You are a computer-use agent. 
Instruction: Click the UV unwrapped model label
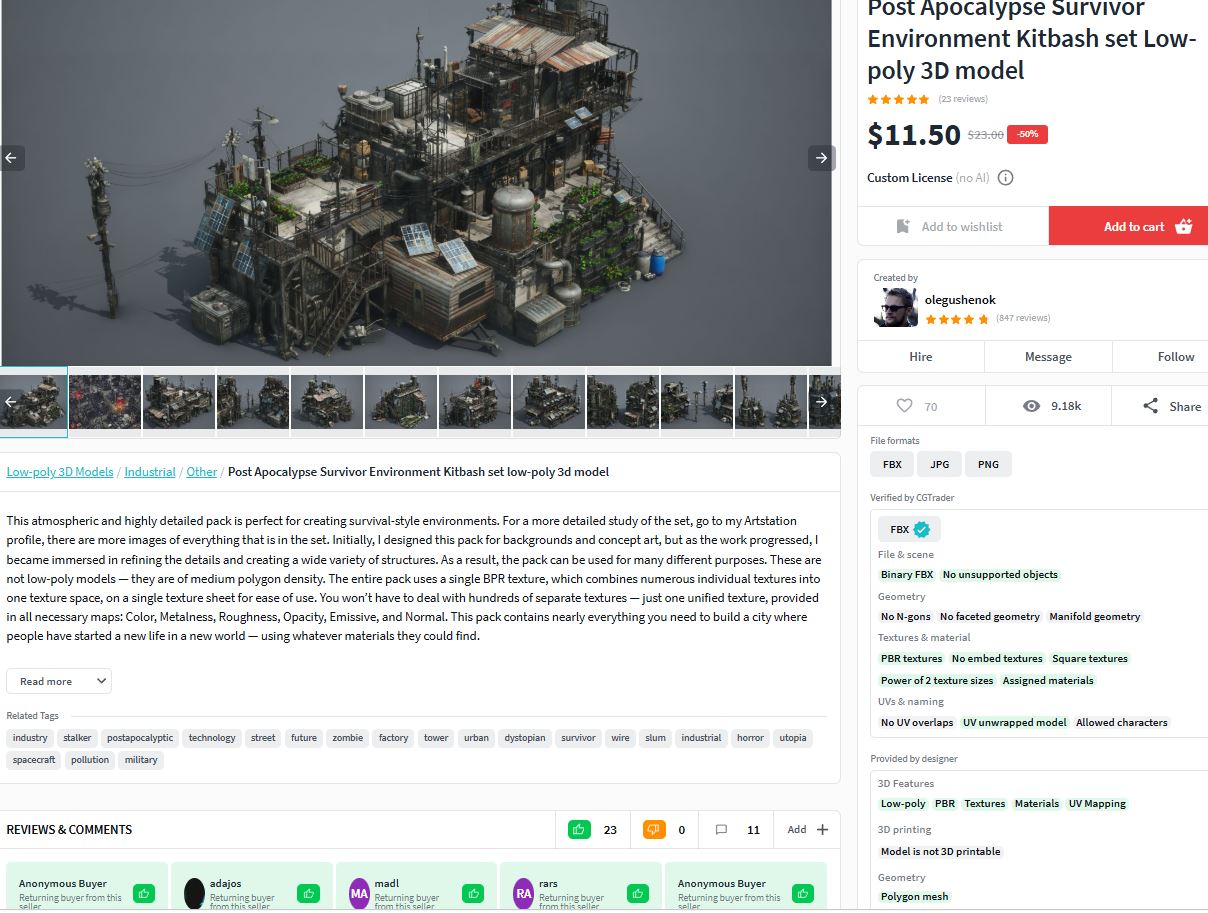pyautogui.click(x=1015, y=722)
